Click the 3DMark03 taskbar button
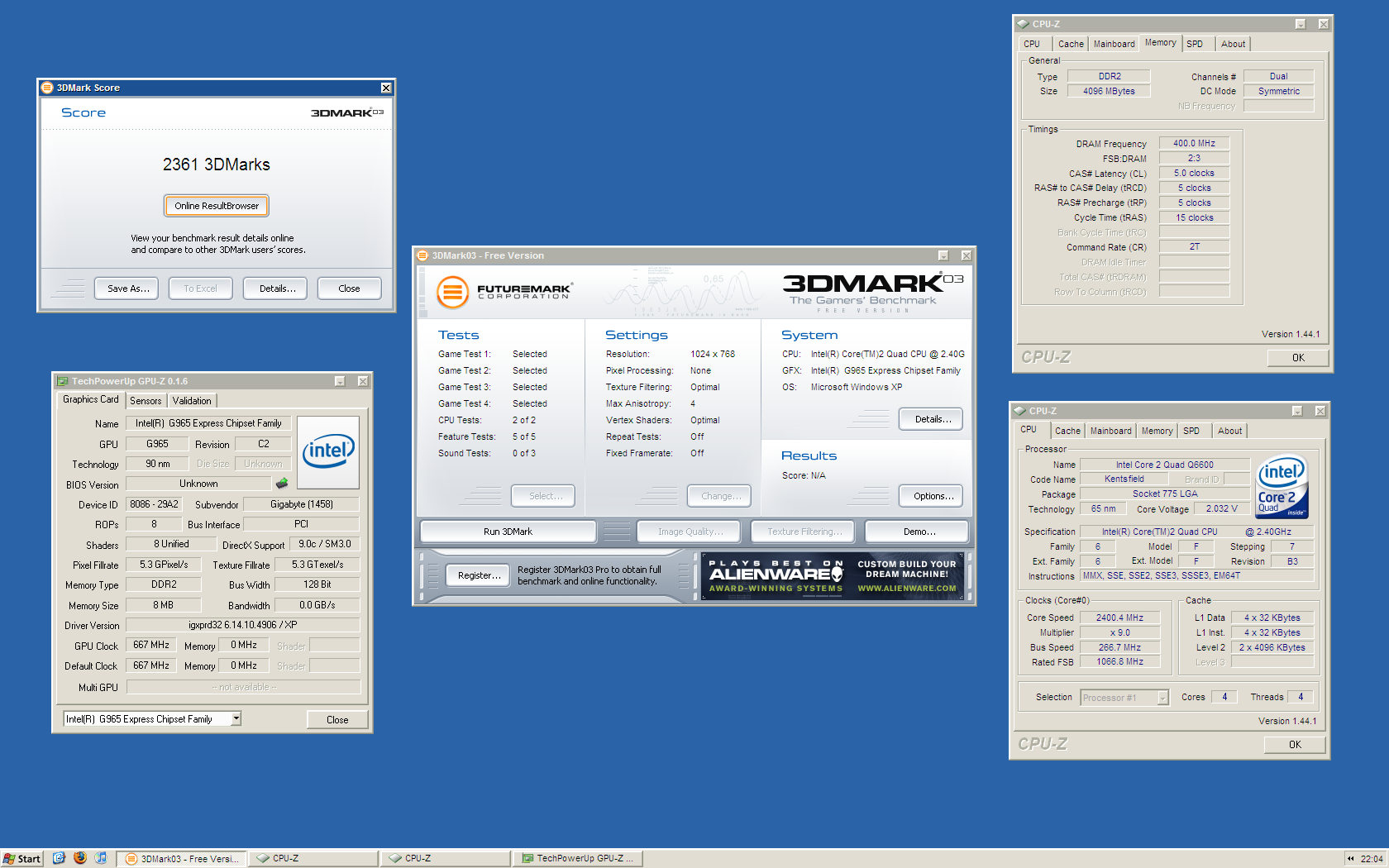This screenshot has height=868, width=1389. click(182, 858)
